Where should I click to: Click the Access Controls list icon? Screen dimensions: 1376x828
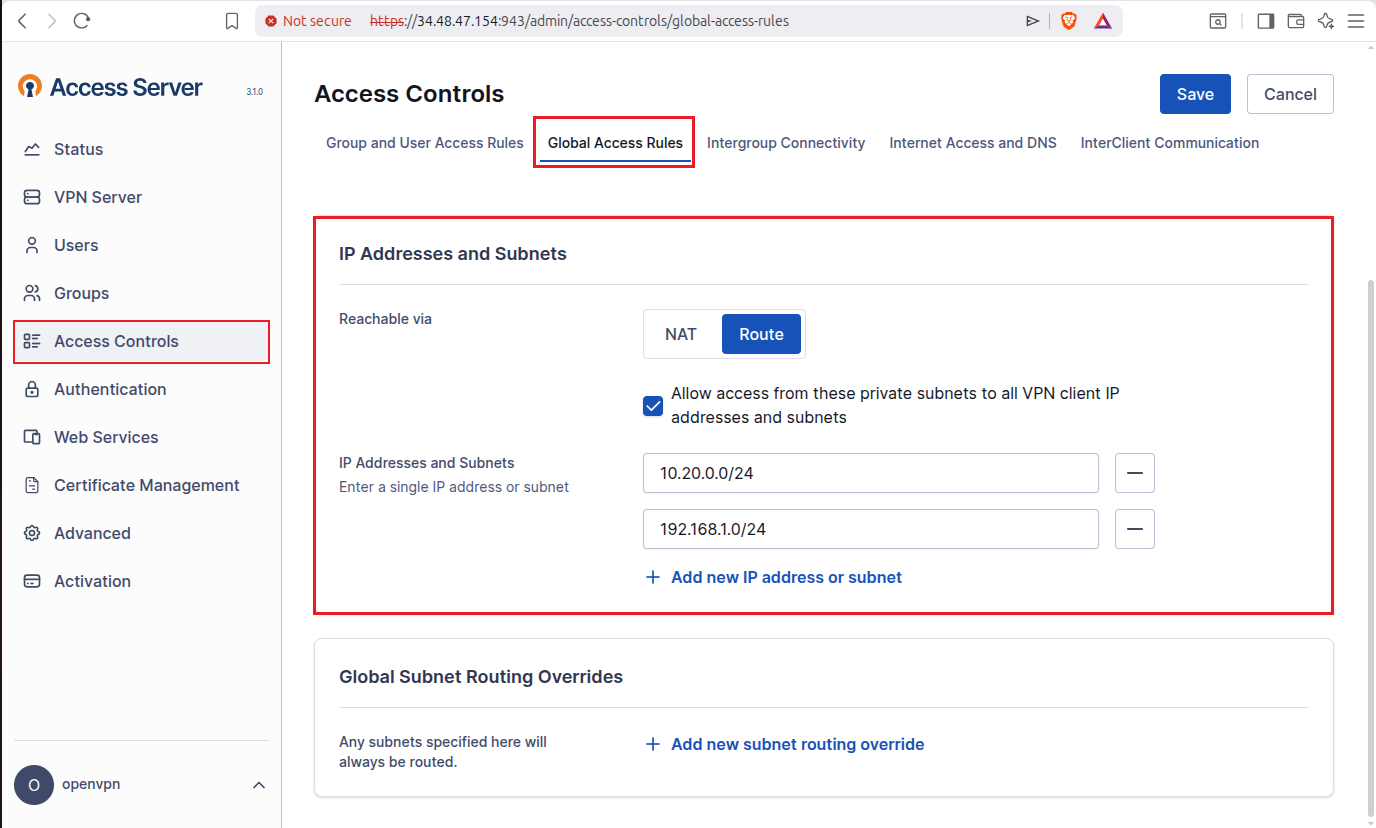32,341
